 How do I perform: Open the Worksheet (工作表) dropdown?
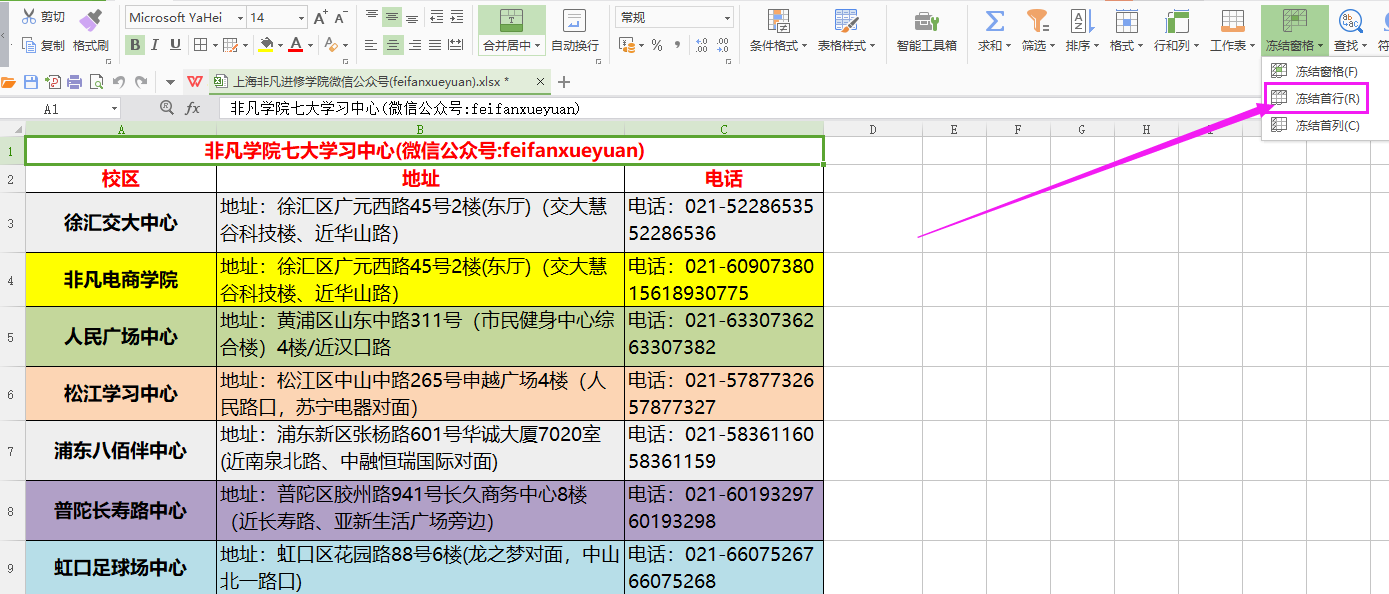pos(1232,30)
